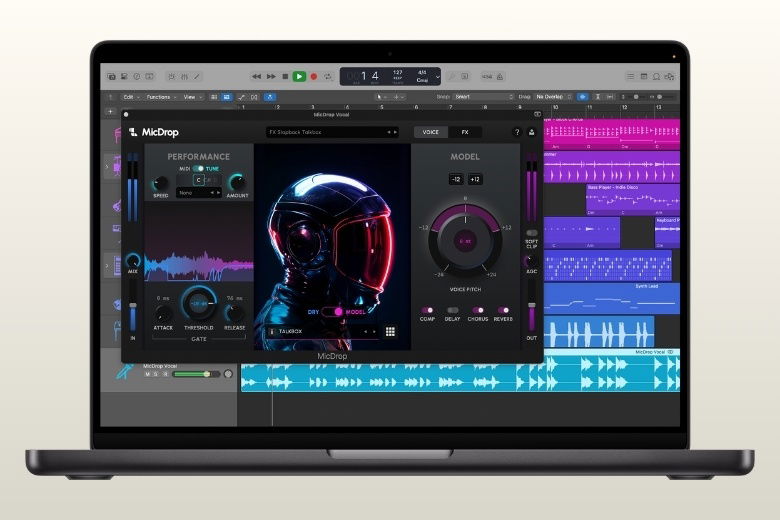Image resolution: width=780 pixels, height=520 pixels.
Task: Click the MIX knob
Action: coord(133,260)
